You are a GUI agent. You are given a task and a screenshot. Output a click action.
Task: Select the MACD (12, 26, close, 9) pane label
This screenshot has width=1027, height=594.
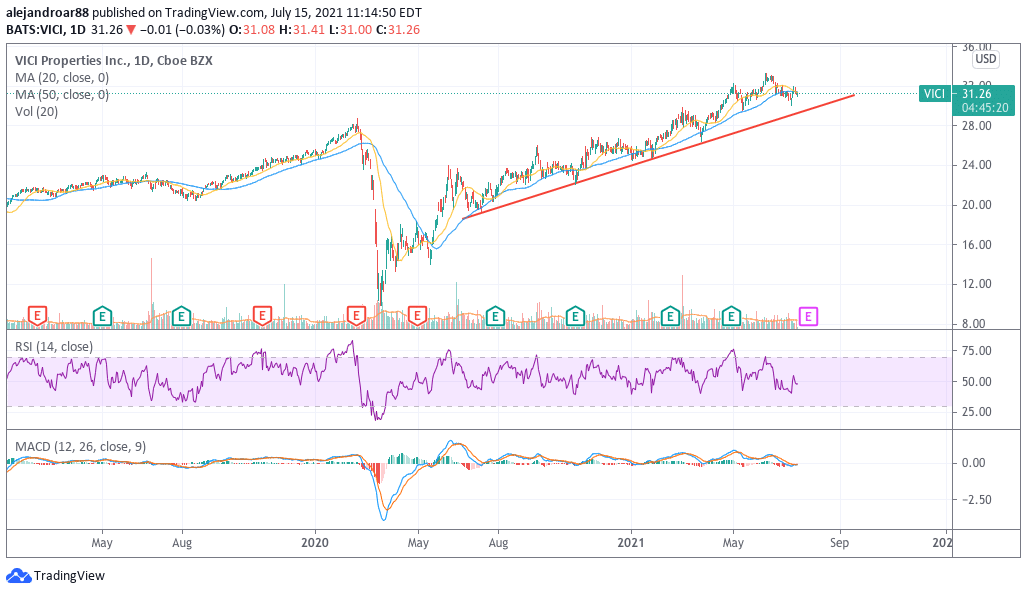point(81,447)
